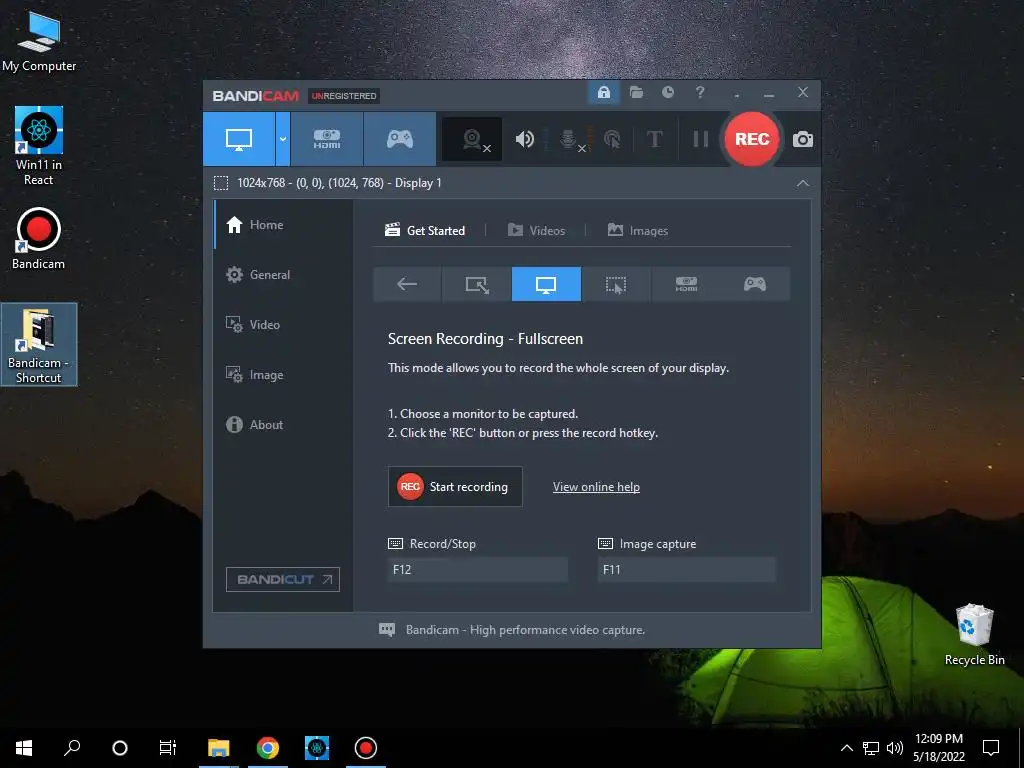
Task: Select Screen Recording mode in top toolbar
Action: click(x=239, y=139)
